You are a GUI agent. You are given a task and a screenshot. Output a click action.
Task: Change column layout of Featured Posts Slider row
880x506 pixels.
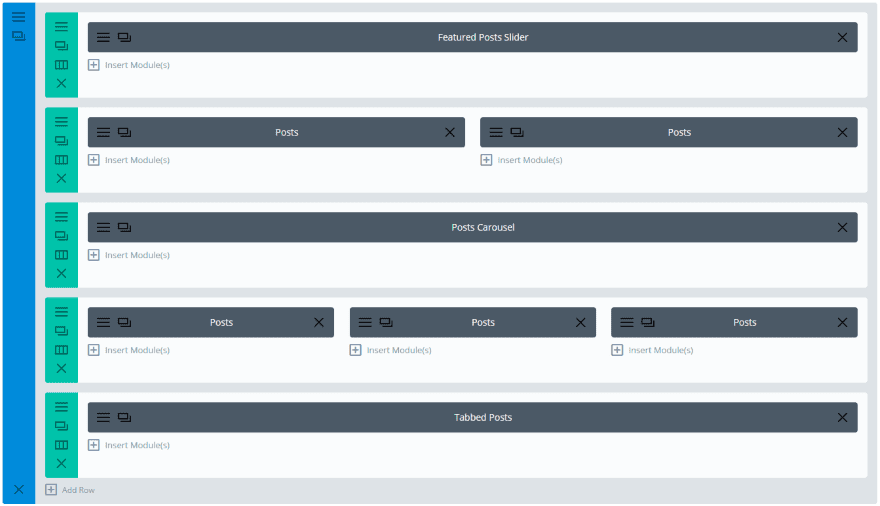61,65
